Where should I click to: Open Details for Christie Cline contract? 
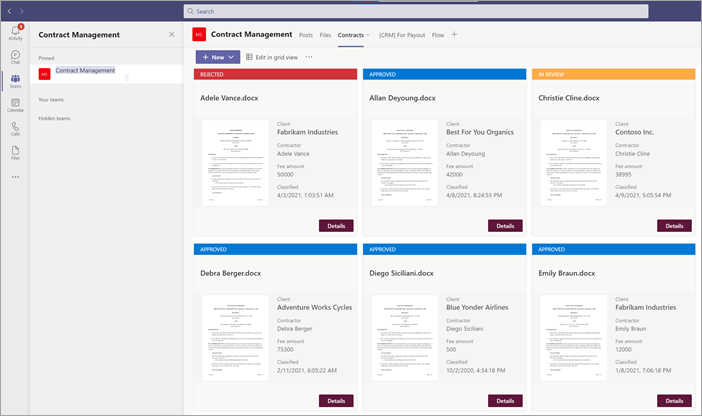point(674,226)
